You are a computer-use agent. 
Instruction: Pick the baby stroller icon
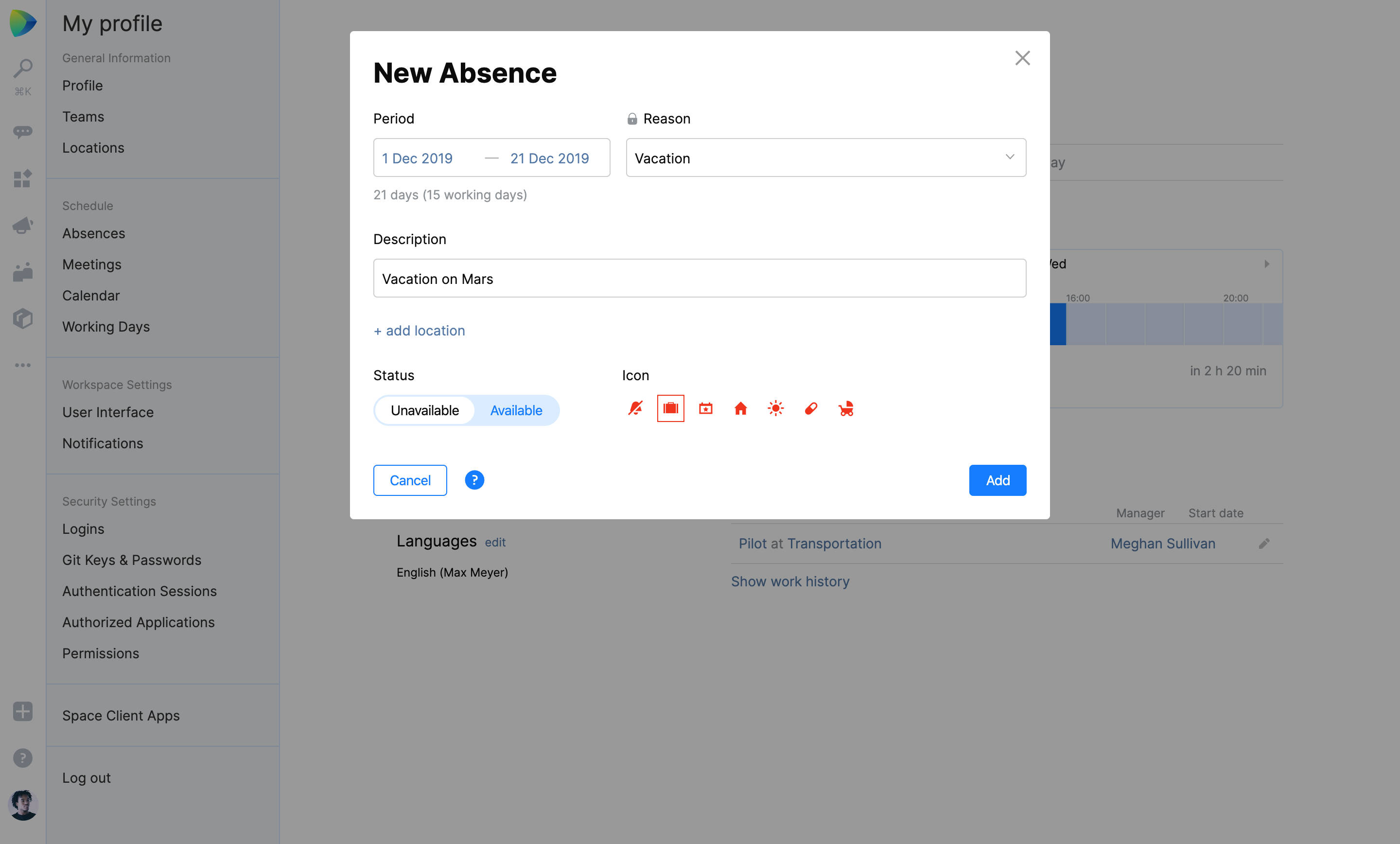pyautogui.click(x=846, y=408)
